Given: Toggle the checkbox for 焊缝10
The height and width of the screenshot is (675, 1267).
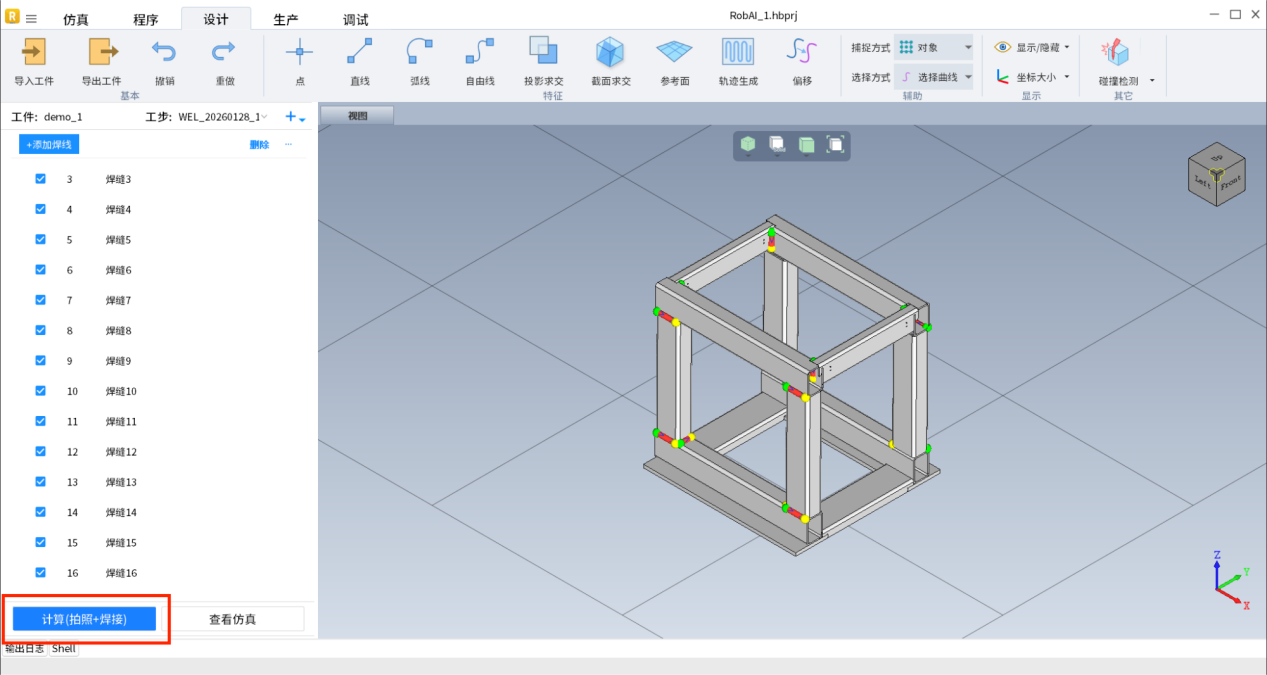Looking at the screenshot, I should pos(41,391).
